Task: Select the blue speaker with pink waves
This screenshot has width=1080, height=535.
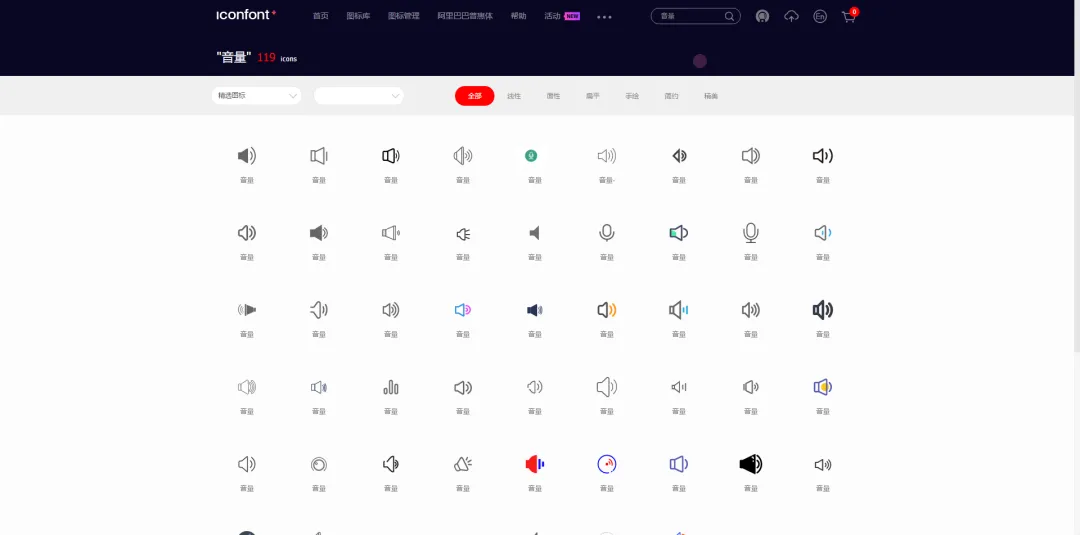Action: (463, 310)
